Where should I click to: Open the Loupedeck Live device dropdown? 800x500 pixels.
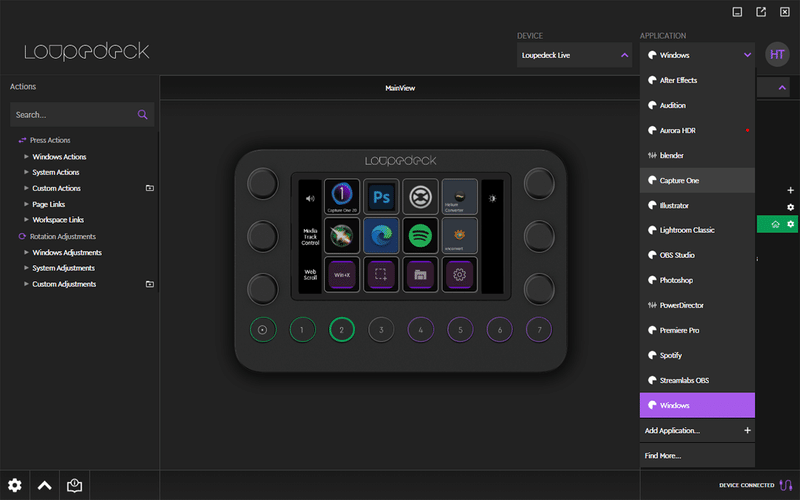(x=574, y=55)
